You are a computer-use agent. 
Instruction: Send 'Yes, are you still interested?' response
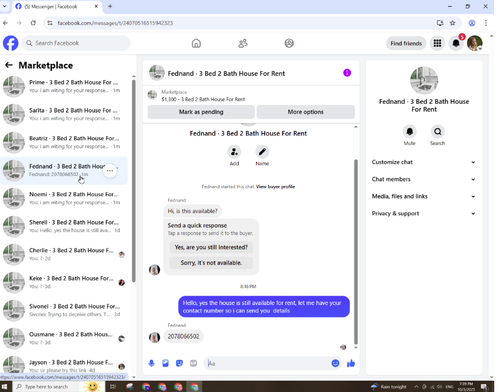point(211,247)
